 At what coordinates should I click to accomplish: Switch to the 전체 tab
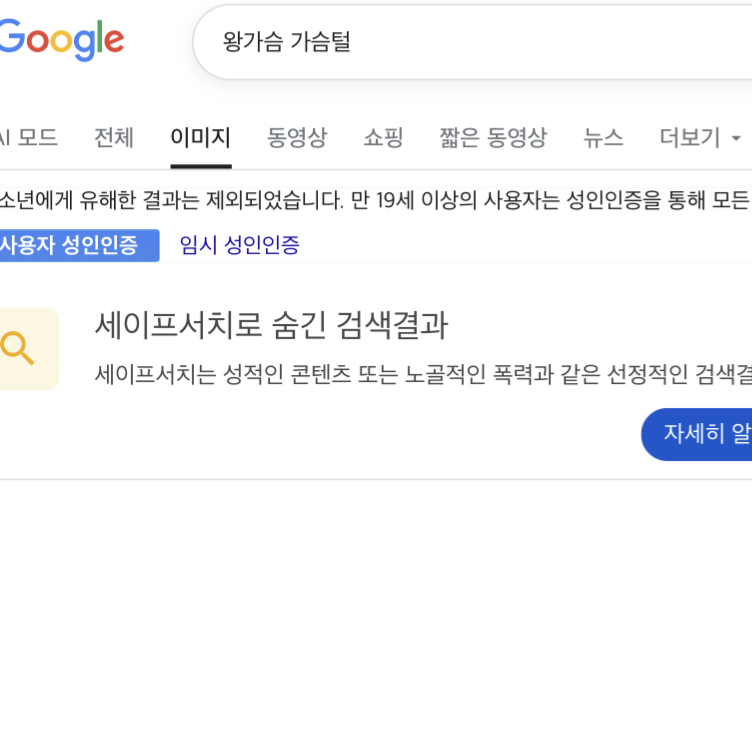pos(113,138)
